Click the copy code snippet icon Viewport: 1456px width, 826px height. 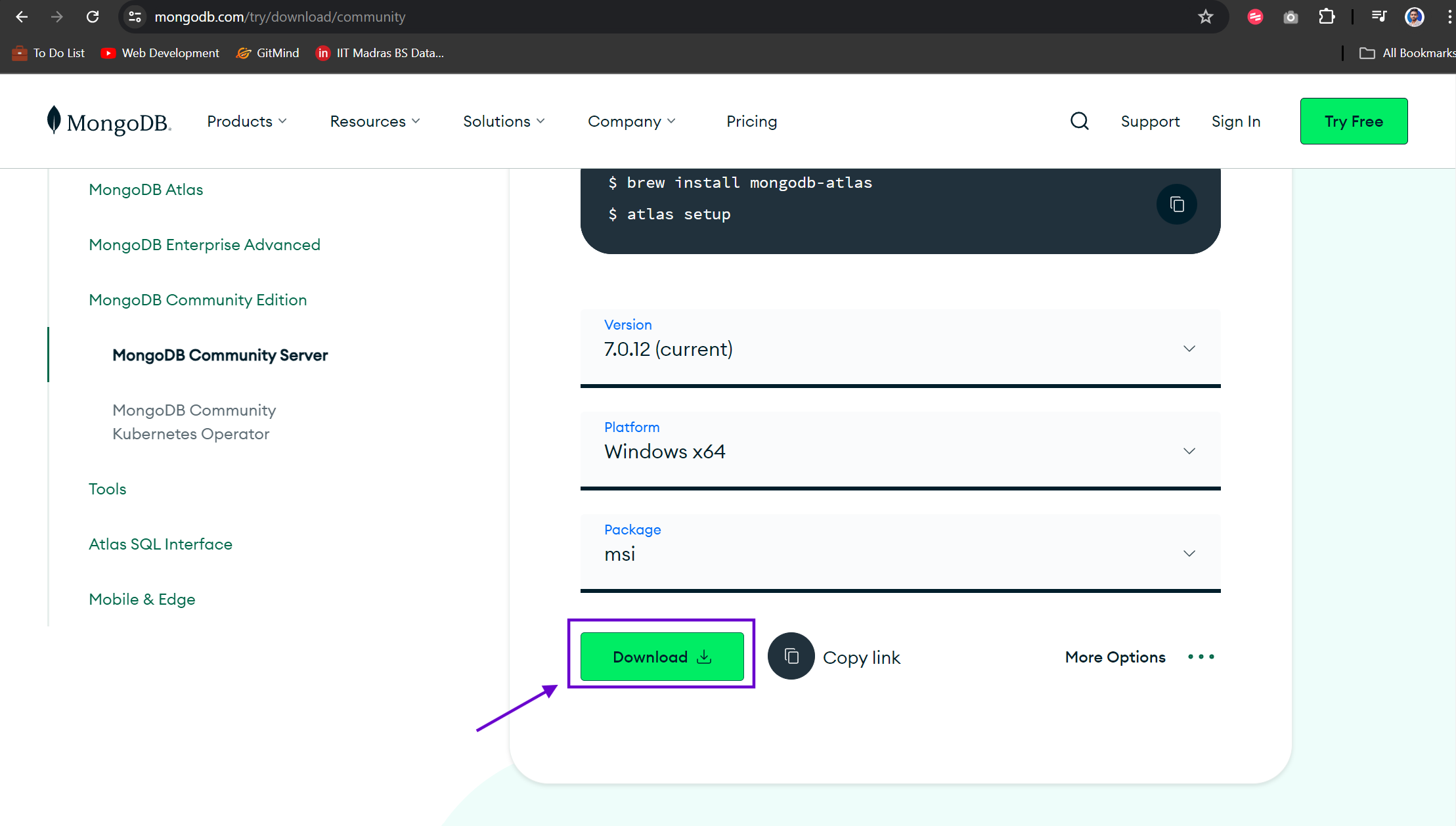[x=1177, y=204]
